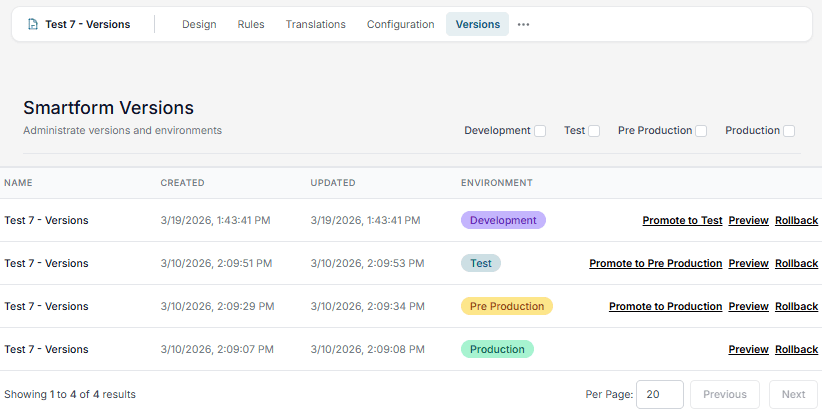Tick the Test environment filter checkbox
The image size is (822, 417).
pos(594,131)
